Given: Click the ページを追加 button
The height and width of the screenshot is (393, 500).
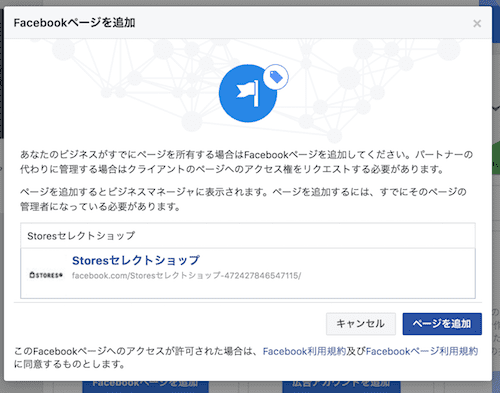Looking at the screenshot, I should tap(442, 324).
